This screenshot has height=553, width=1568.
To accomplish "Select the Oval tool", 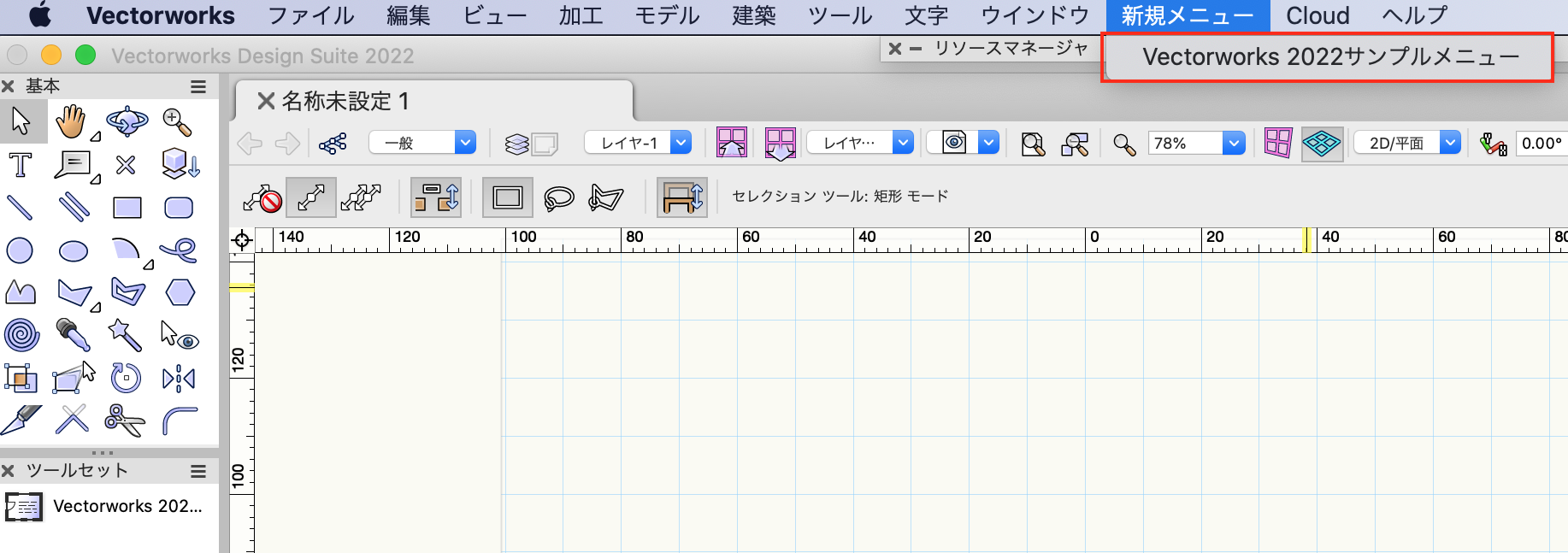I will coord(74,251).
